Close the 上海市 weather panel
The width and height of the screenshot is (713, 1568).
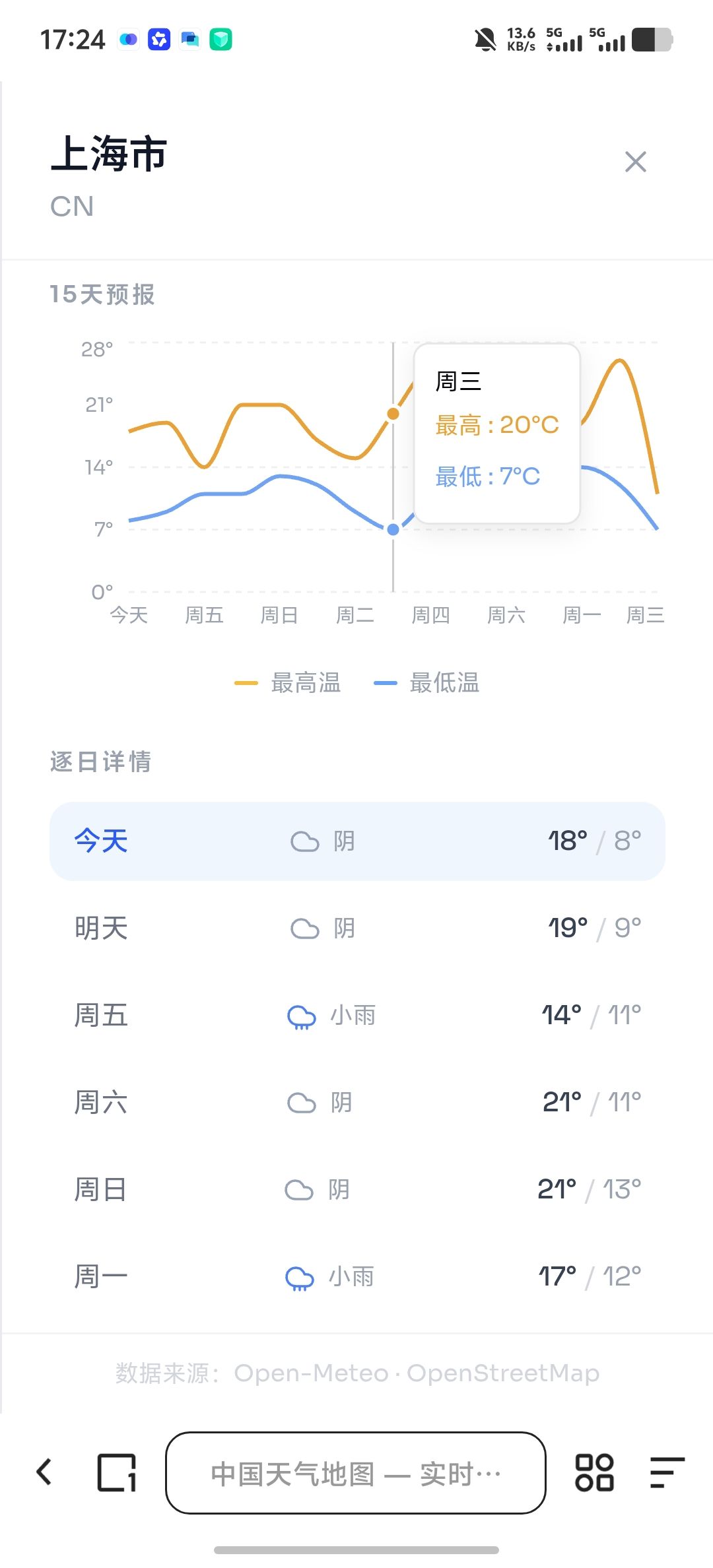coord(635,162)
